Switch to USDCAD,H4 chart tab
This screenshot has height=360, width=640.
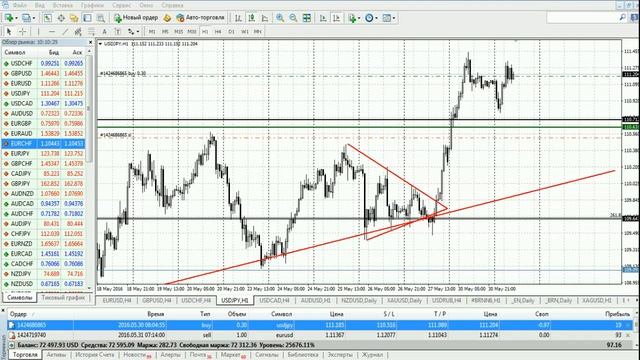274,300
